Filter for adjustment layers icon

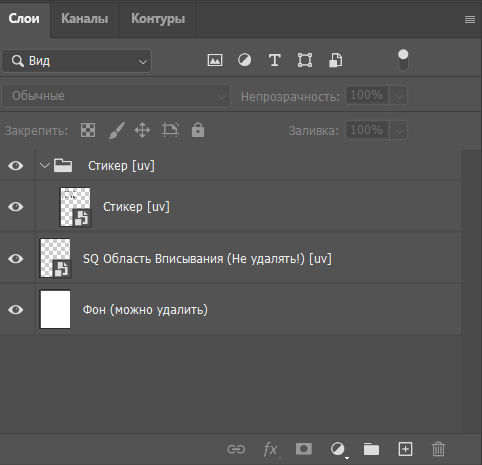click(x=244, y=60)
